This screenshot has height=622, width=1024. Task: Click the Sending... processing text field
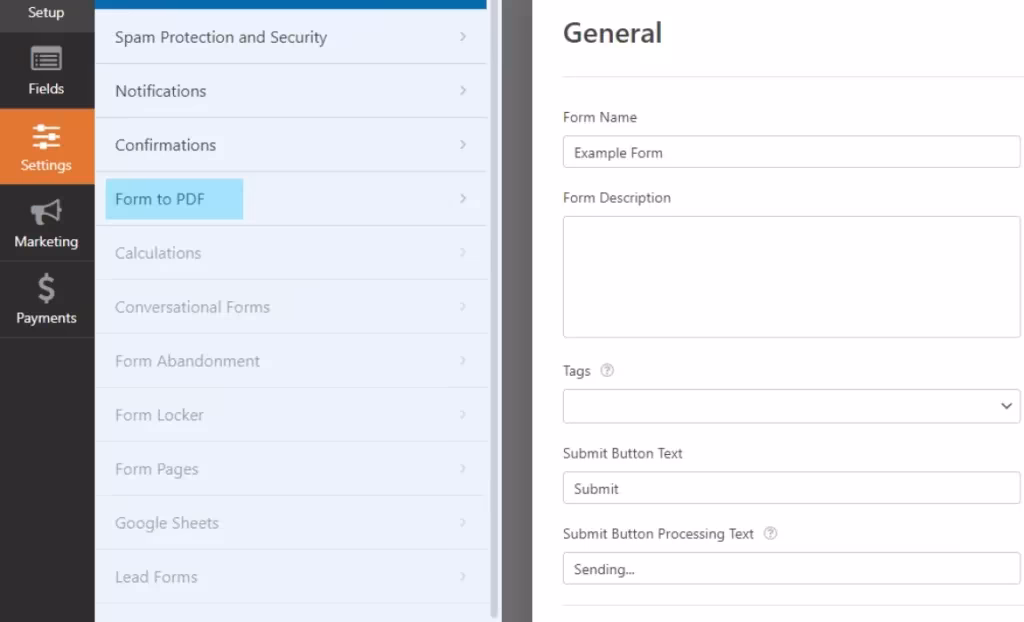791,569
